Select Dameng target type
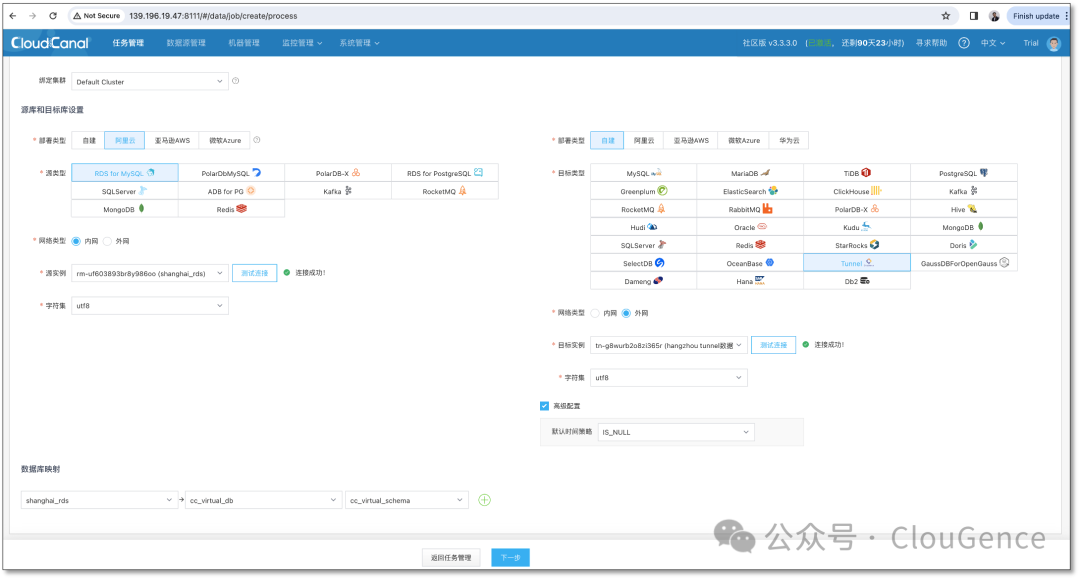Viewport: 1080px width, 581px height. [643, 280]
